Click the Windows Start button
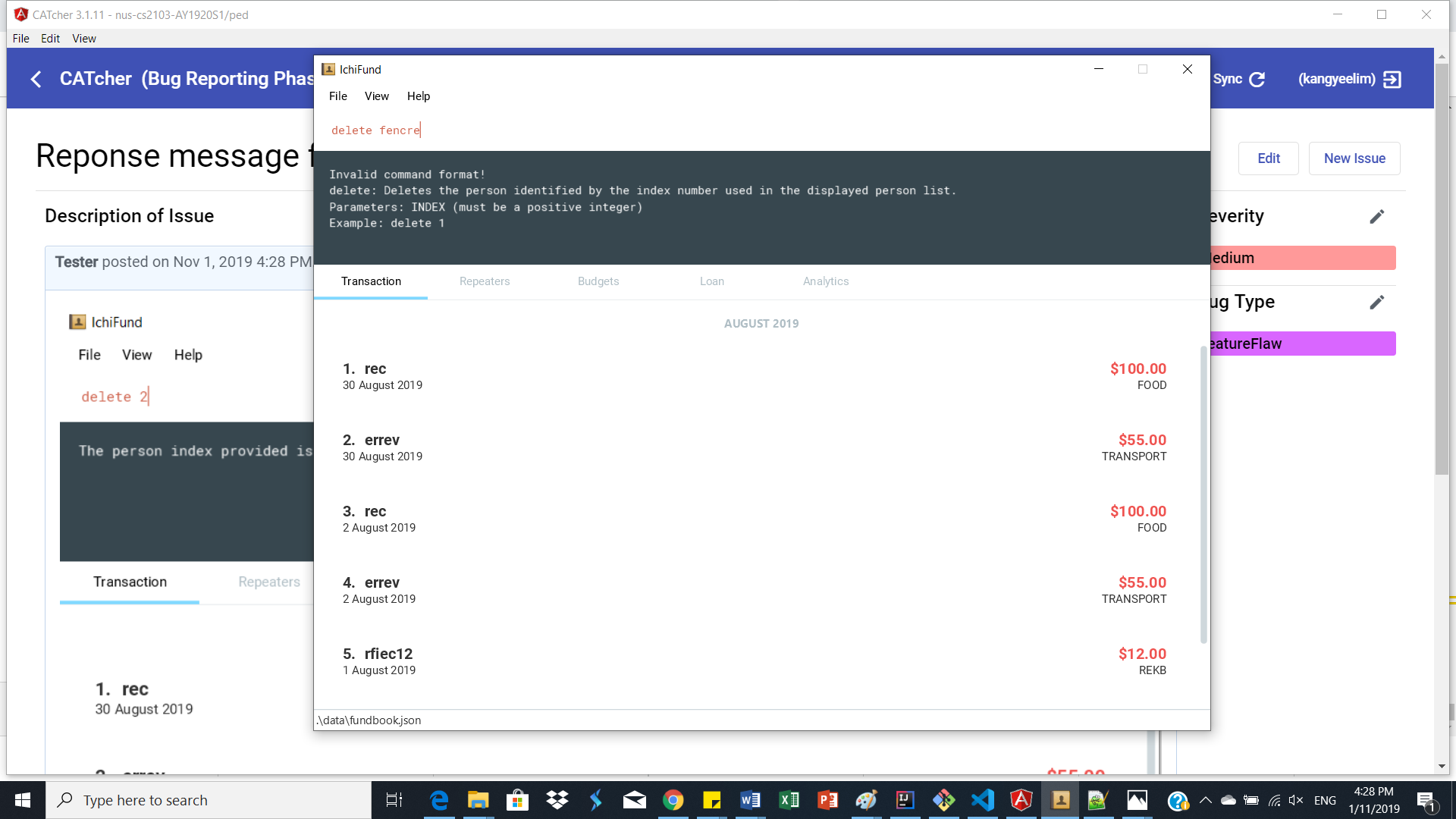The width and height of the screenshot is (1456, 819). pyautogui.click(x=23, y=800)
